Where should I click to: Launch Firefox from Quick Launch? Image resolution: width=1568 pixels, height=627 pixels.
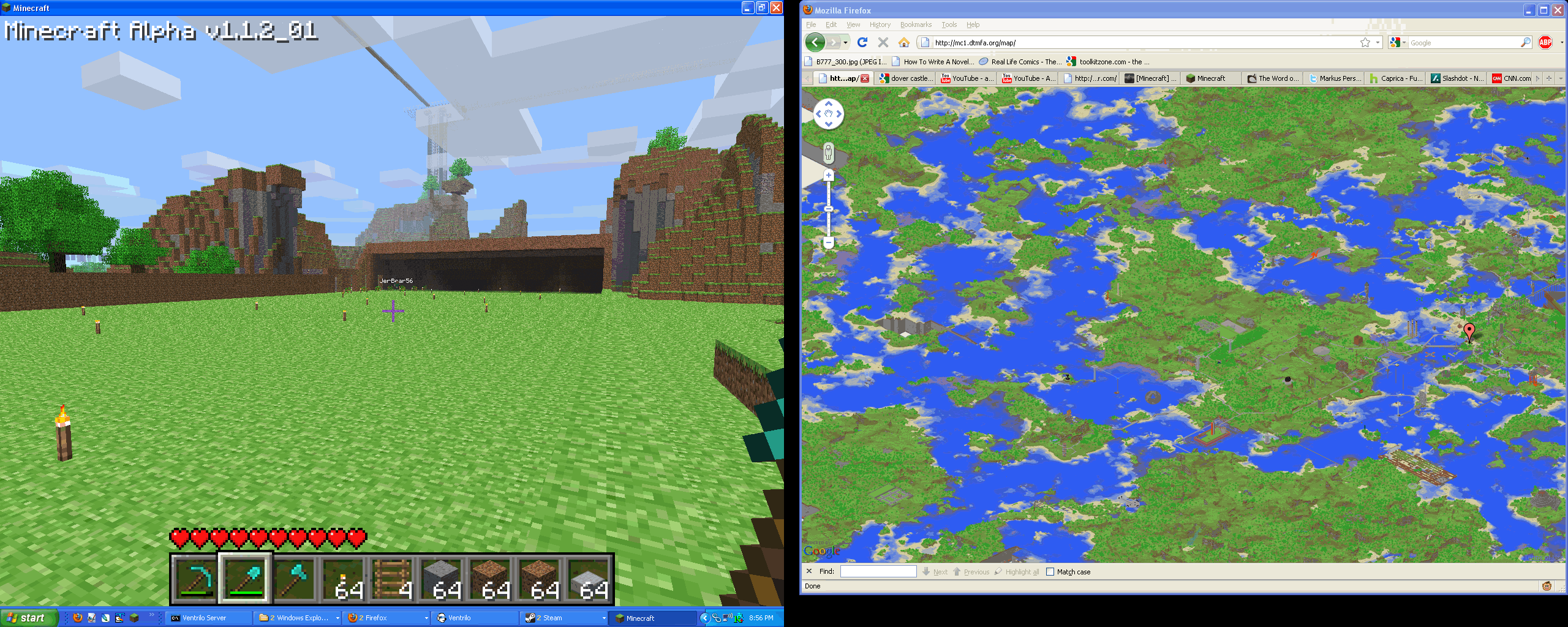point(78,618)
